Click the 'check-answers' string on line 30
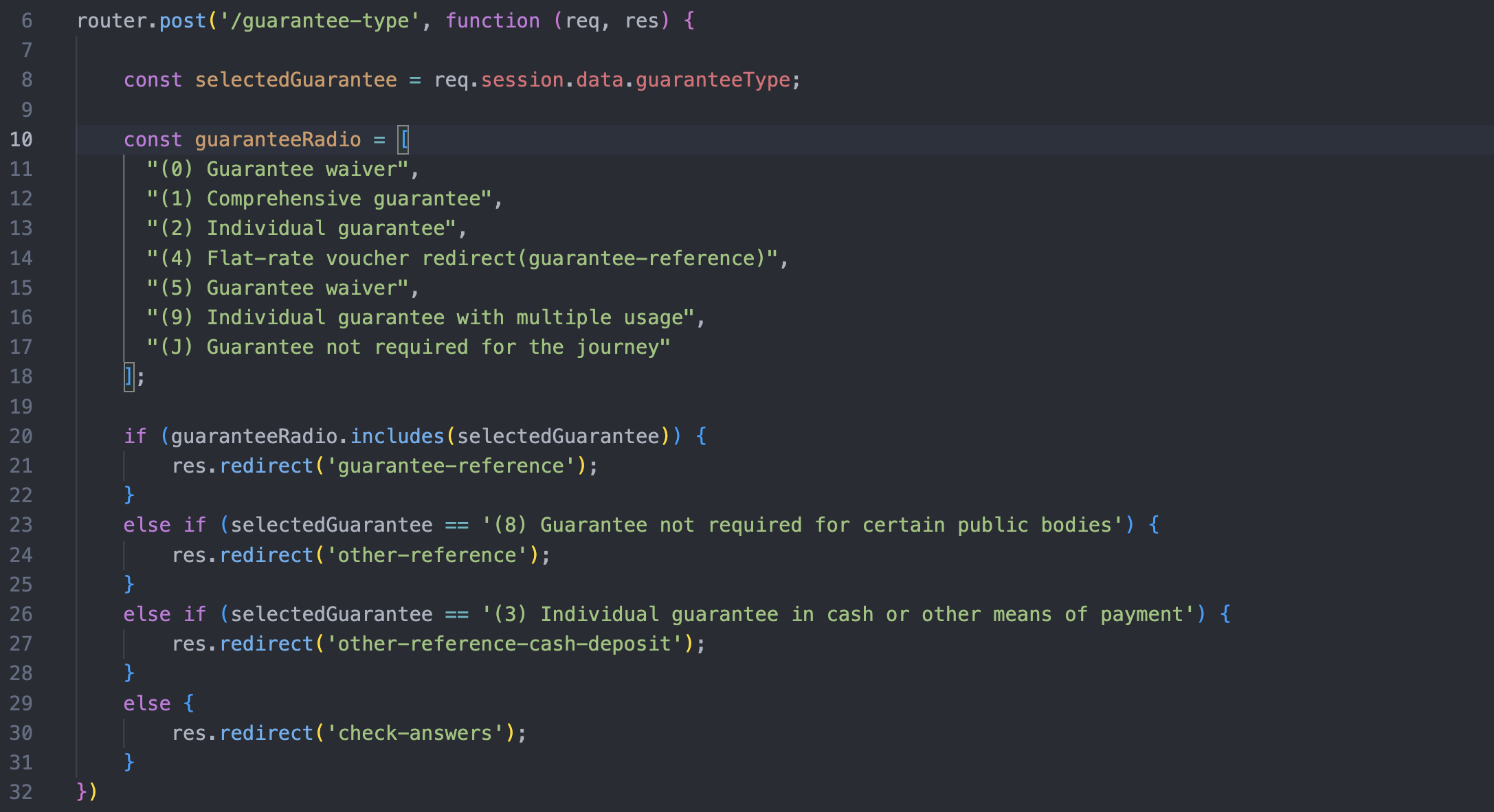 [x=416, y=732]
